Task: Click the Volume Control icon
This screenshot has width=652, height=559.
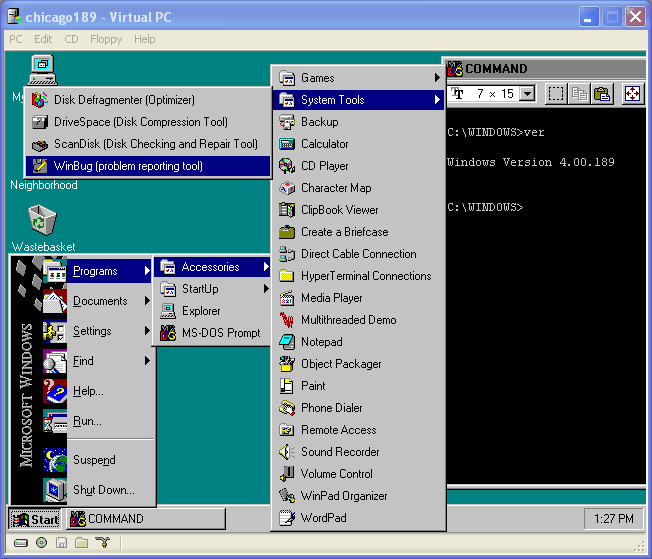Action: click(287, 474)
